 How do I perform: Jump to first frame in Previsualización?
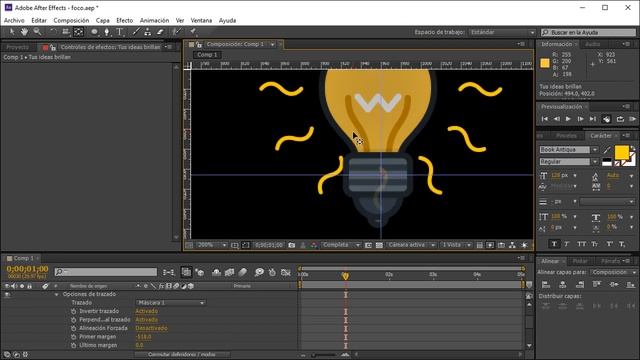click(x=544, y=119)
